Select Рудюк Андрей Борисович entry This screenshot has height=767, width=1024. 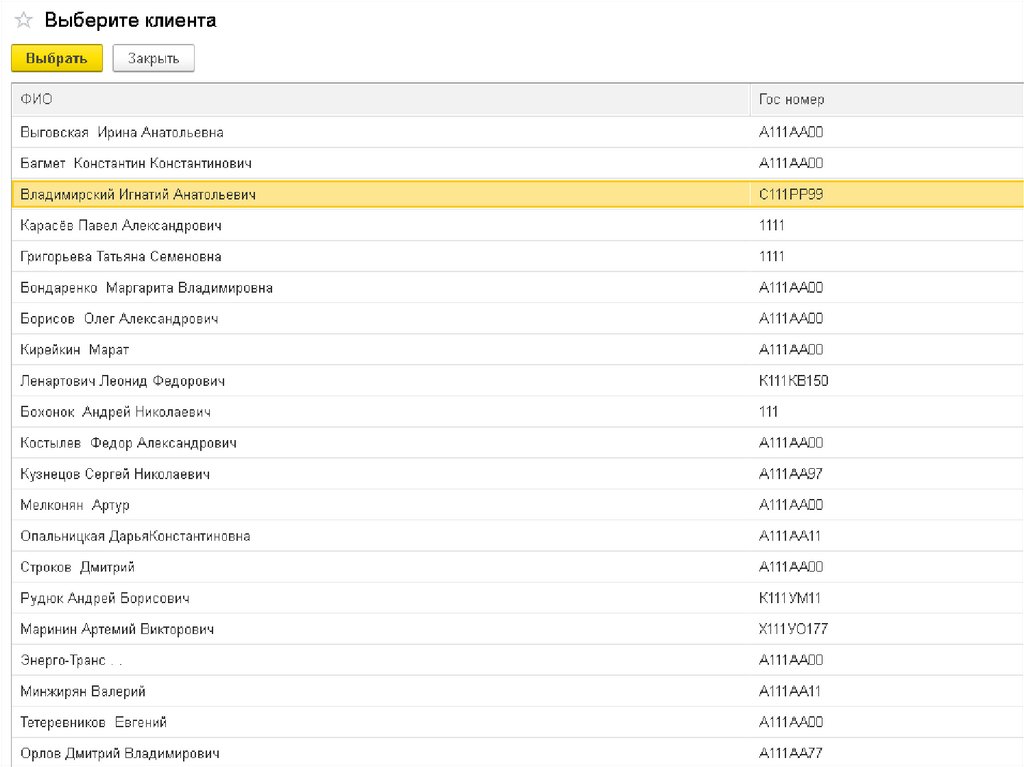[105, 598]
